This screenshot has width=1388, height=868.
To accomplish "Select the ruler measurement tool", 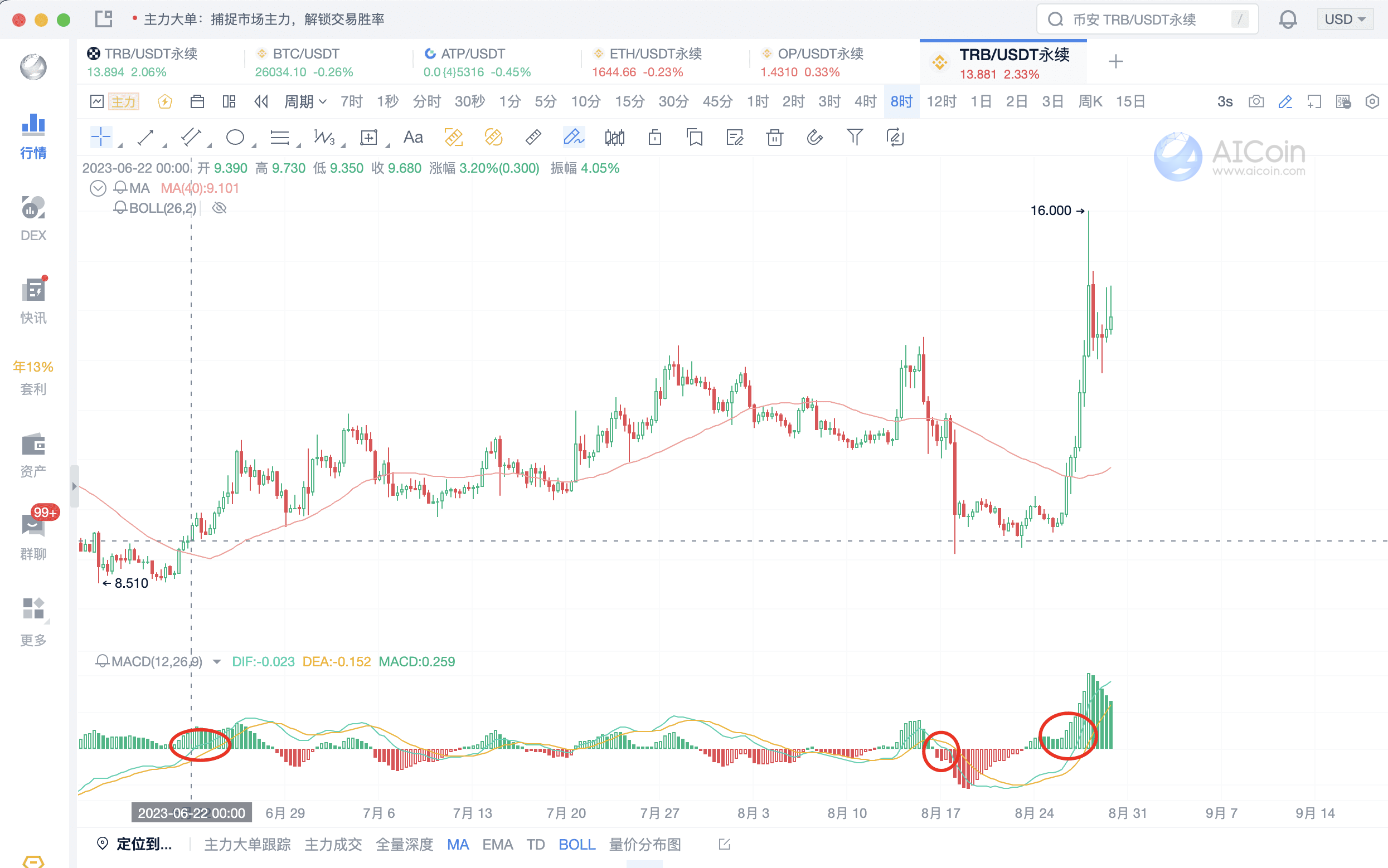I will pyautogui.click(x=533, y=137).
